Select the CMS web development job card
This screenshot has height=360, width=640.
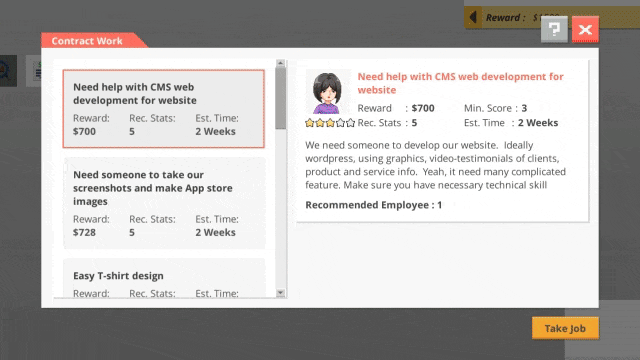[x=163, y=109]
